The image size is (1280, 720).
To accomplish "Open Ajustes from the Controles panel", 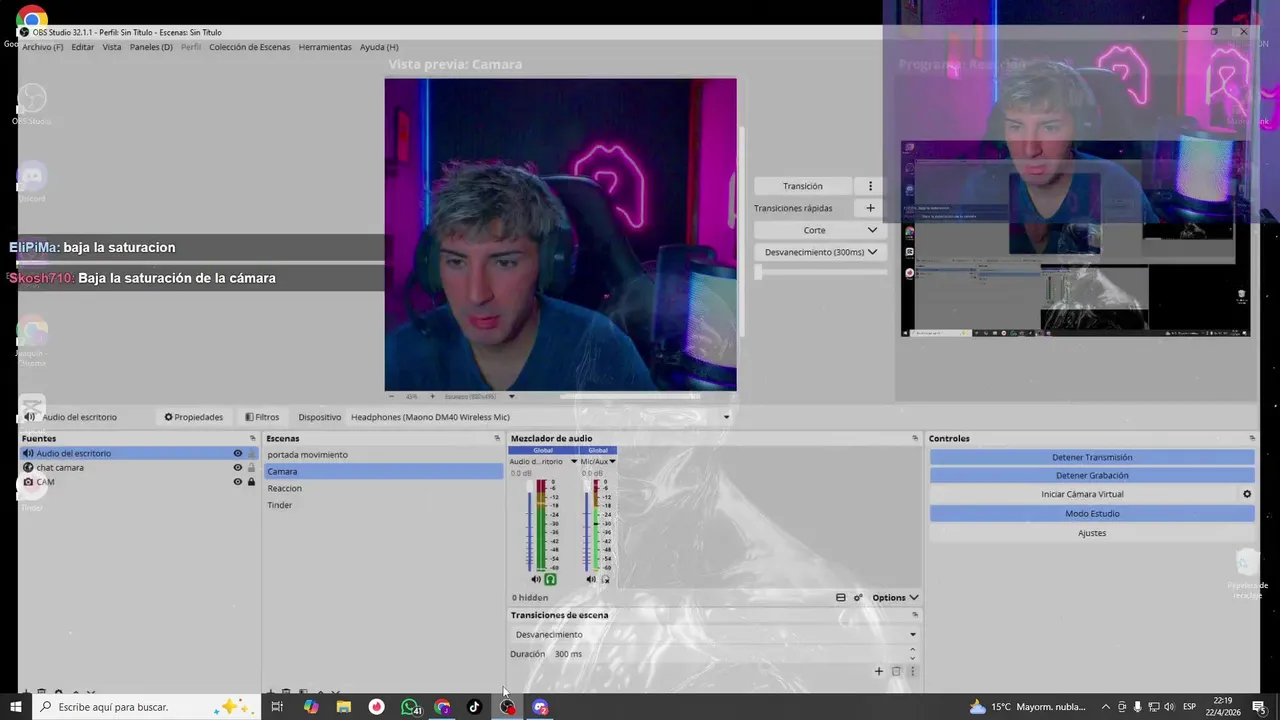I will pos(1092,533).
